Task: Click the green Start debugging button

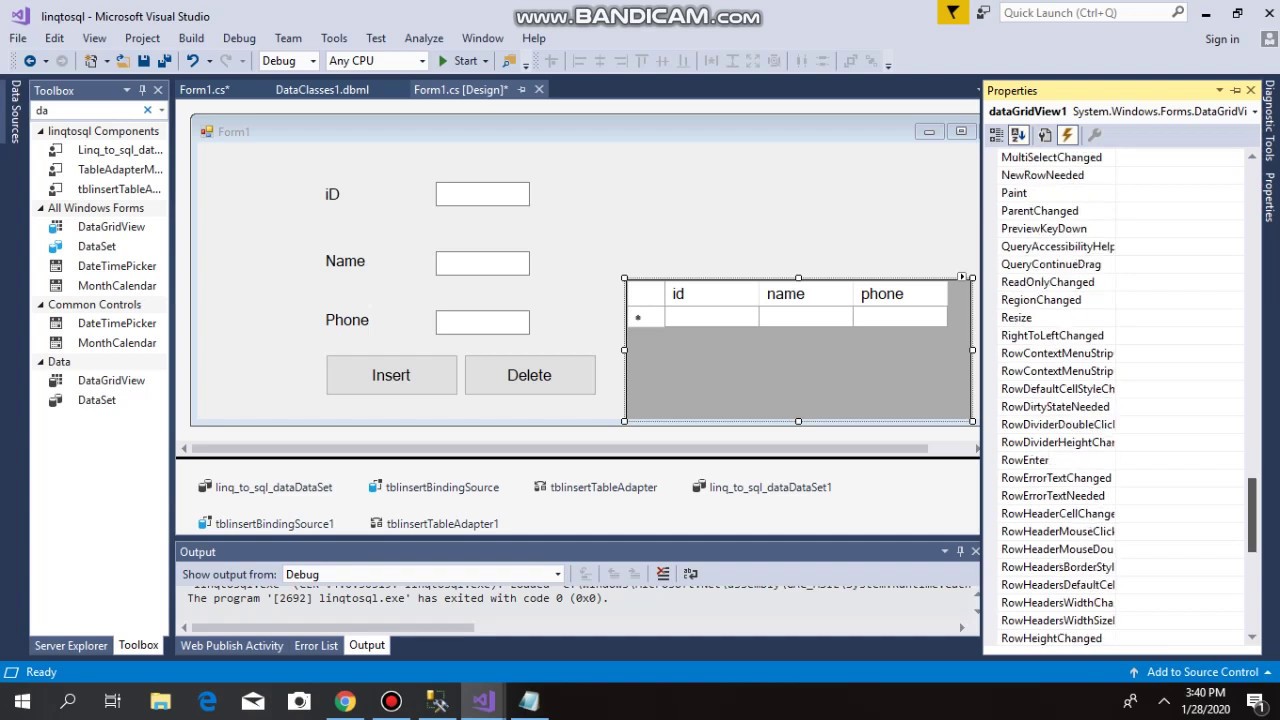Action: (x=458, y=61)
